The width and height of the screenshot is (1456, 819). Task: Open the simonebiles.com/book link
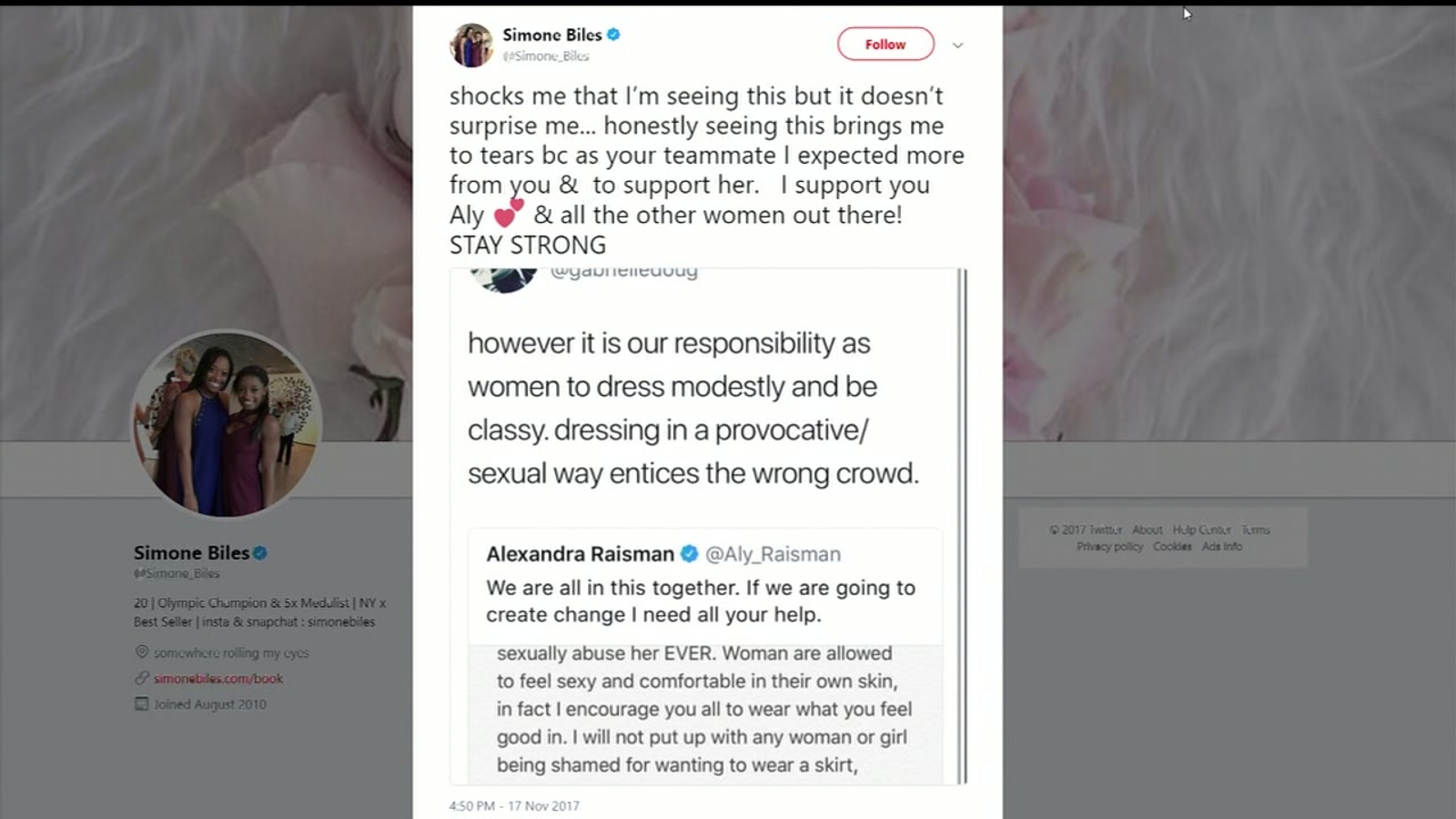click(x=218, y=678)
